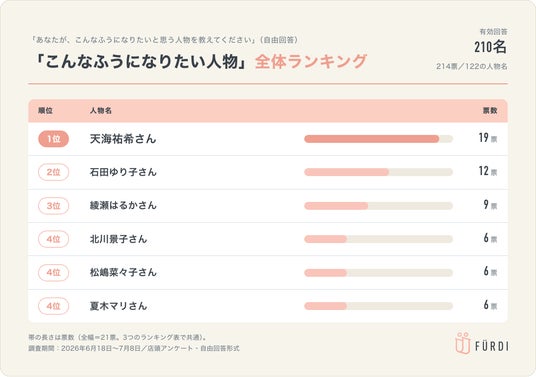
Task: Select the name 石田ゆり子さん
Action: 123,172
